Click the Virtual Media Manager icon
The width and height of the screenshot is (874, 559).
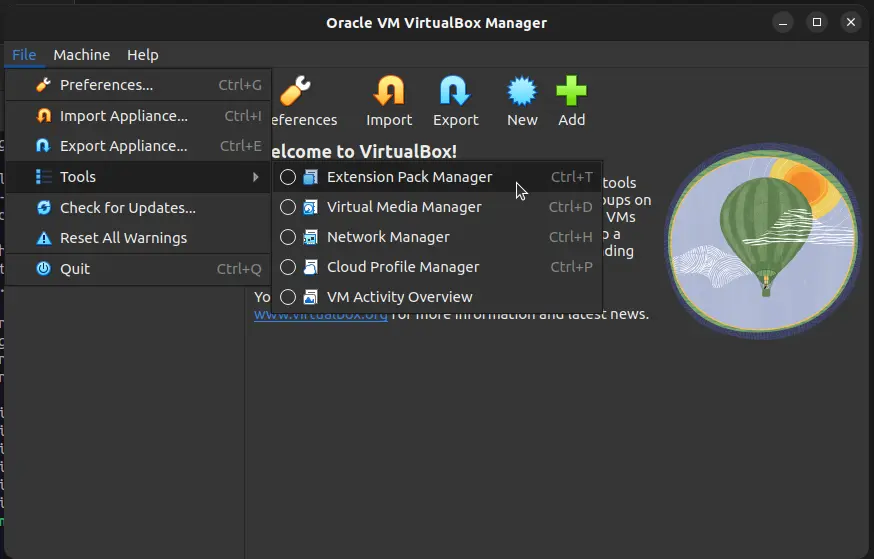[x=310, y=207]
